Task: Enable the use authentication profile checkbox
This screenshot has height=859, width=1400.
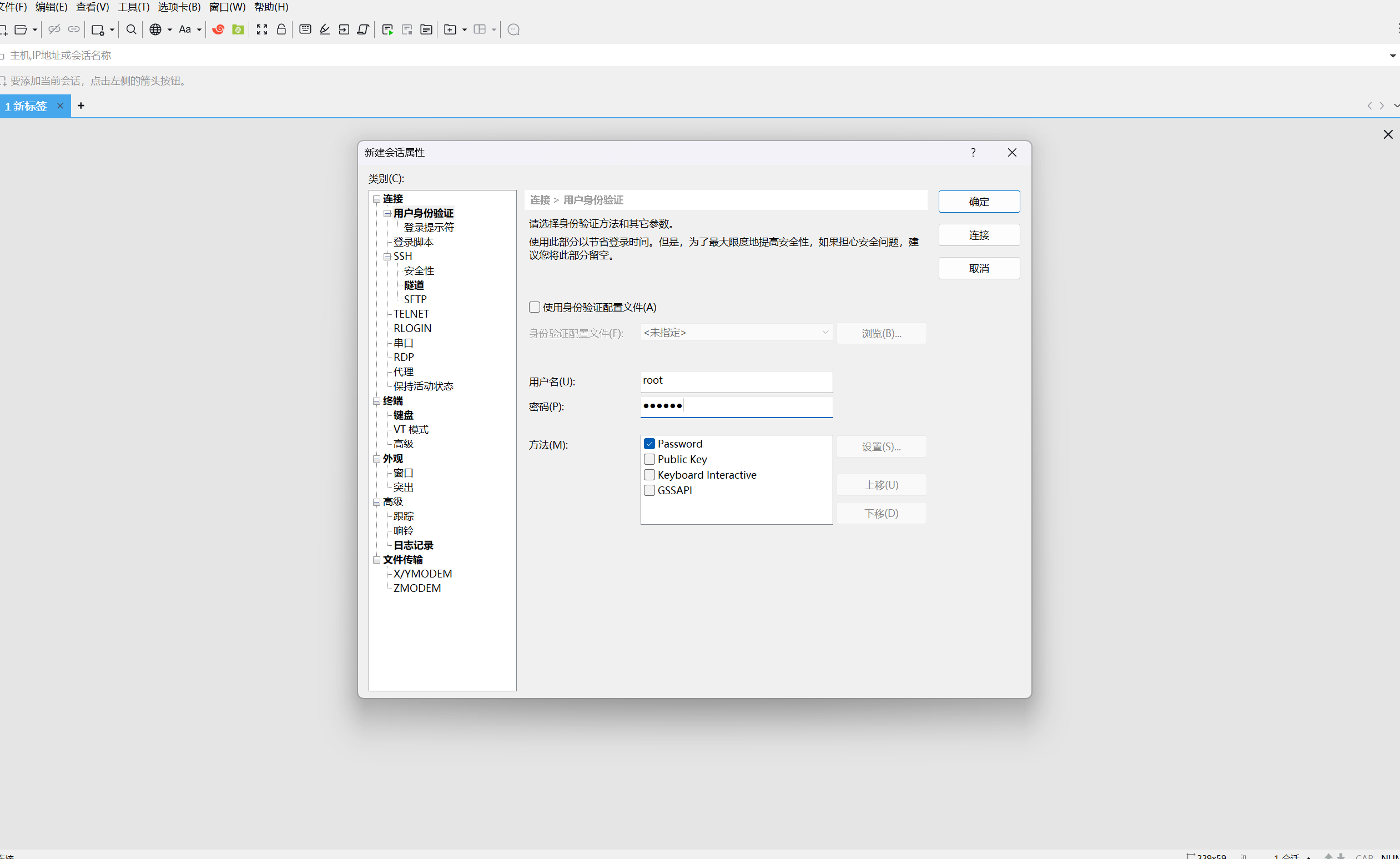Action: [x=534, y=307]
